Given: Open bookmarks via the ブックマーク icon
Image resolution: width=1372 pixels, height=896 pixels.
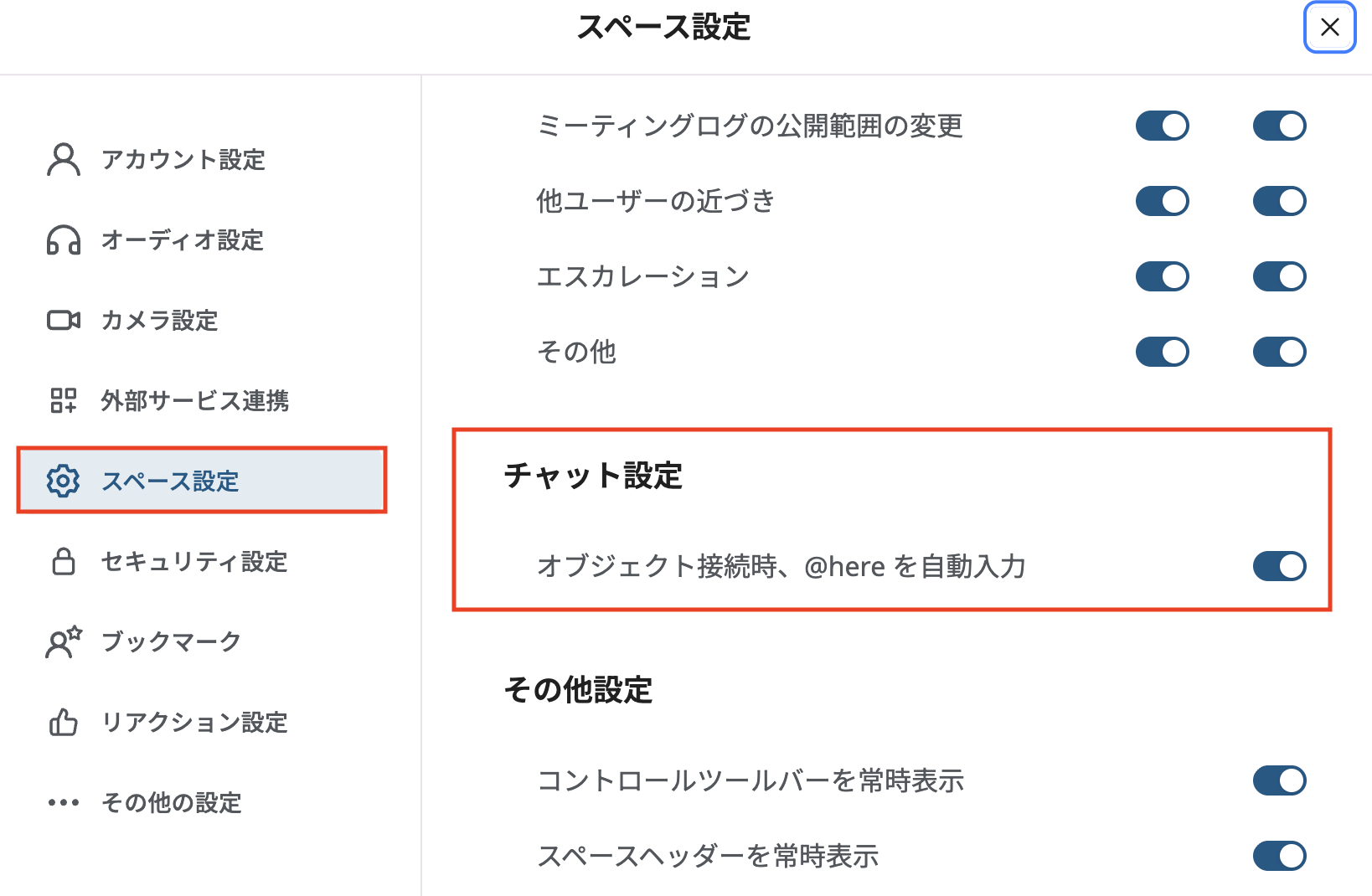Looking at the screenshot, I should pyautogui.click(x=61, y=641).
